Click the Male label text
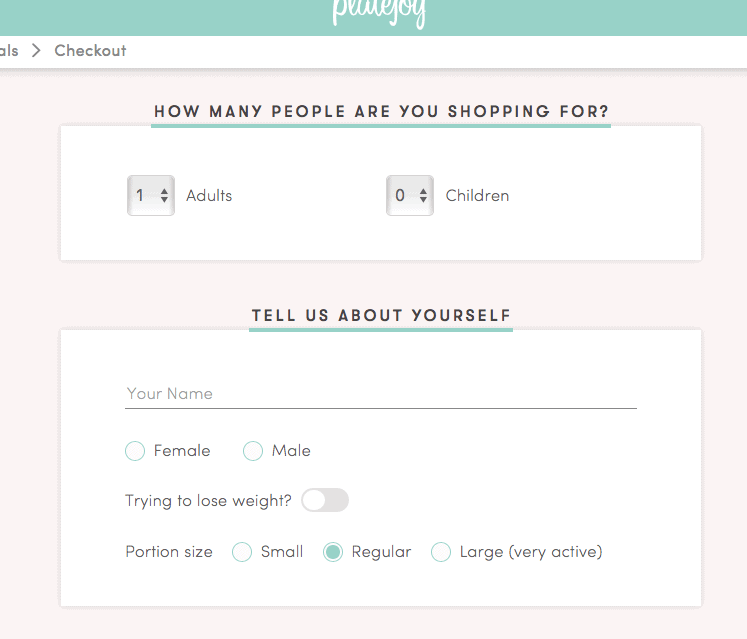747x639 pixels. [x=291, y=451]
